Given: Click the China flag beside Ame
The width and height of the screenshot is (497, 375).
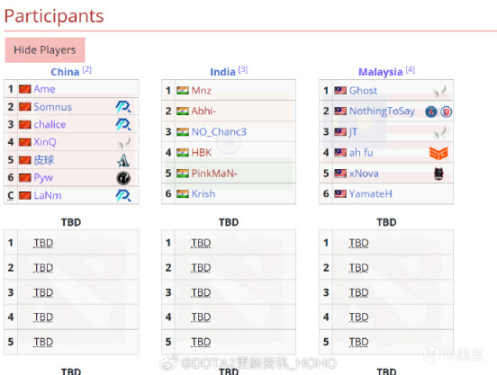Looking at the screenshot, I should click(25, 89).
